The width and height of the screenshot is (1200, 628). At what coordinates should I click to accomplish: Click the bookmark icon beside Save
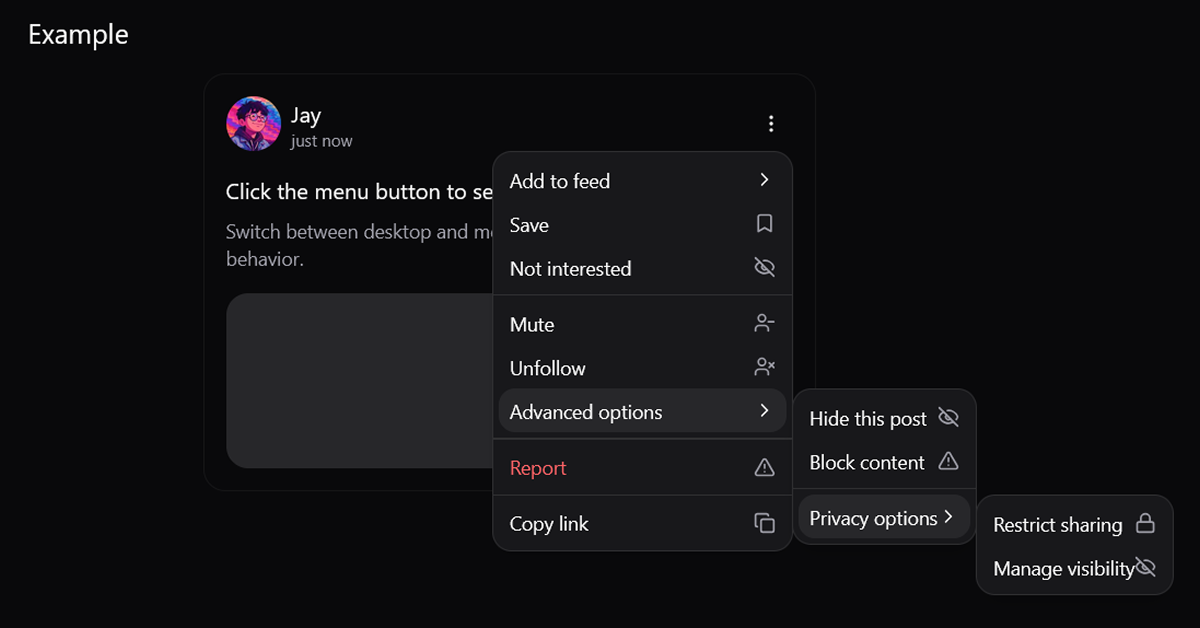764,225
